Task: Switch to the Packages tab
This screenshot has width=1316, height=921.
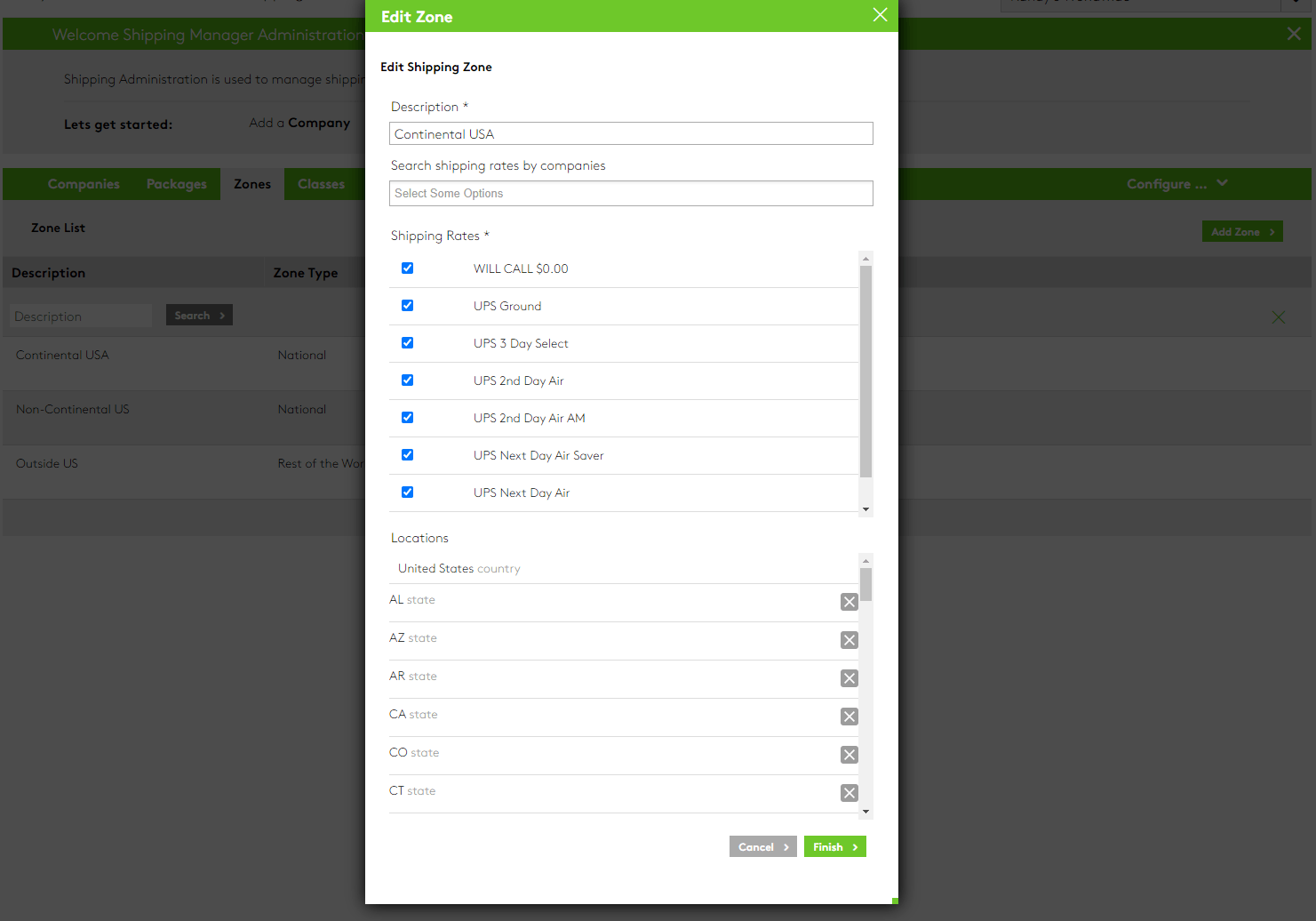Action: pos(175,183)
